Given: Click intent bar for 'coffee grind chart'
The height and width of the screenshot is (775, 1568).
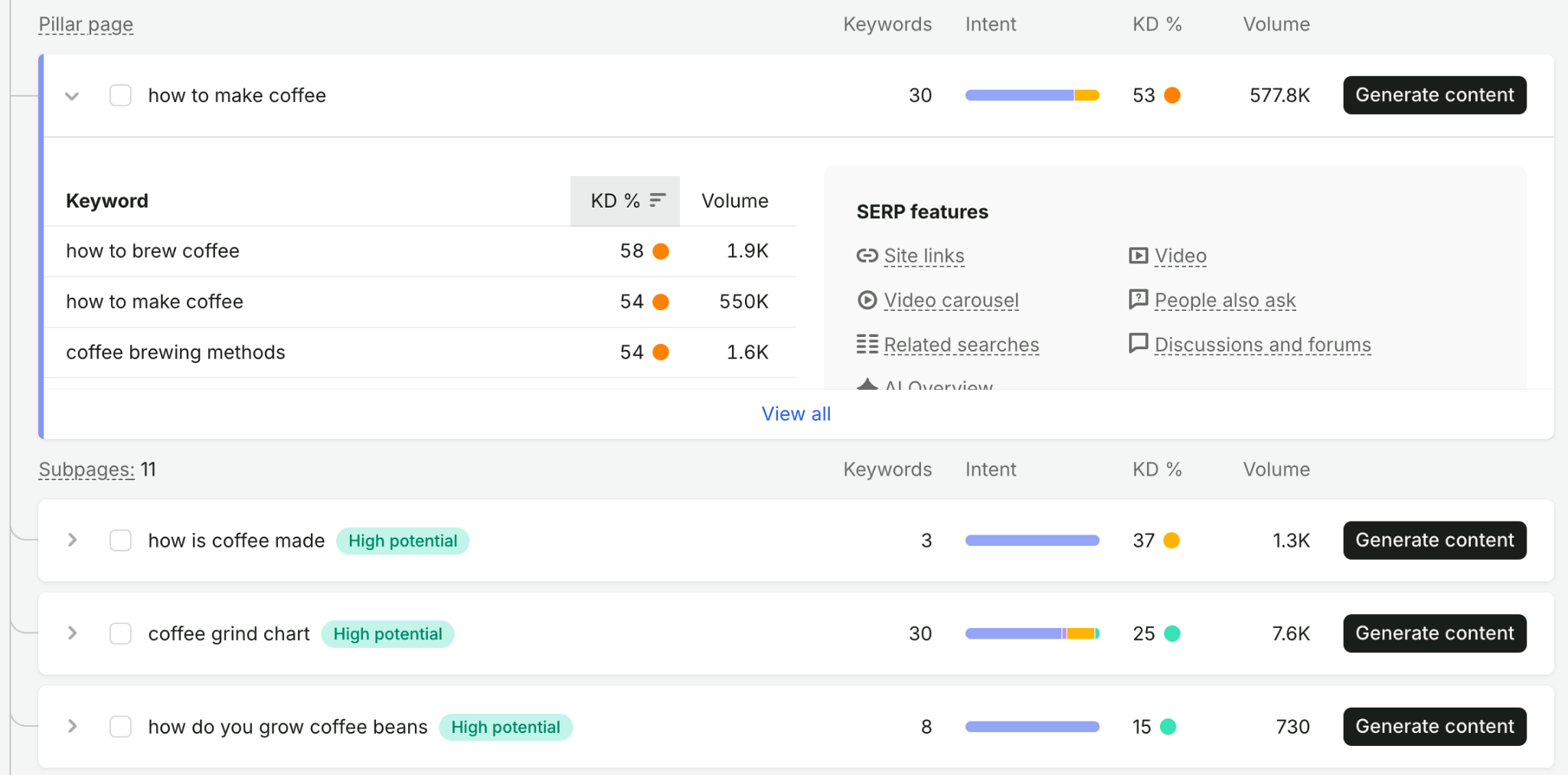Looking at the screenshot, I should [x=1032, y=633].
